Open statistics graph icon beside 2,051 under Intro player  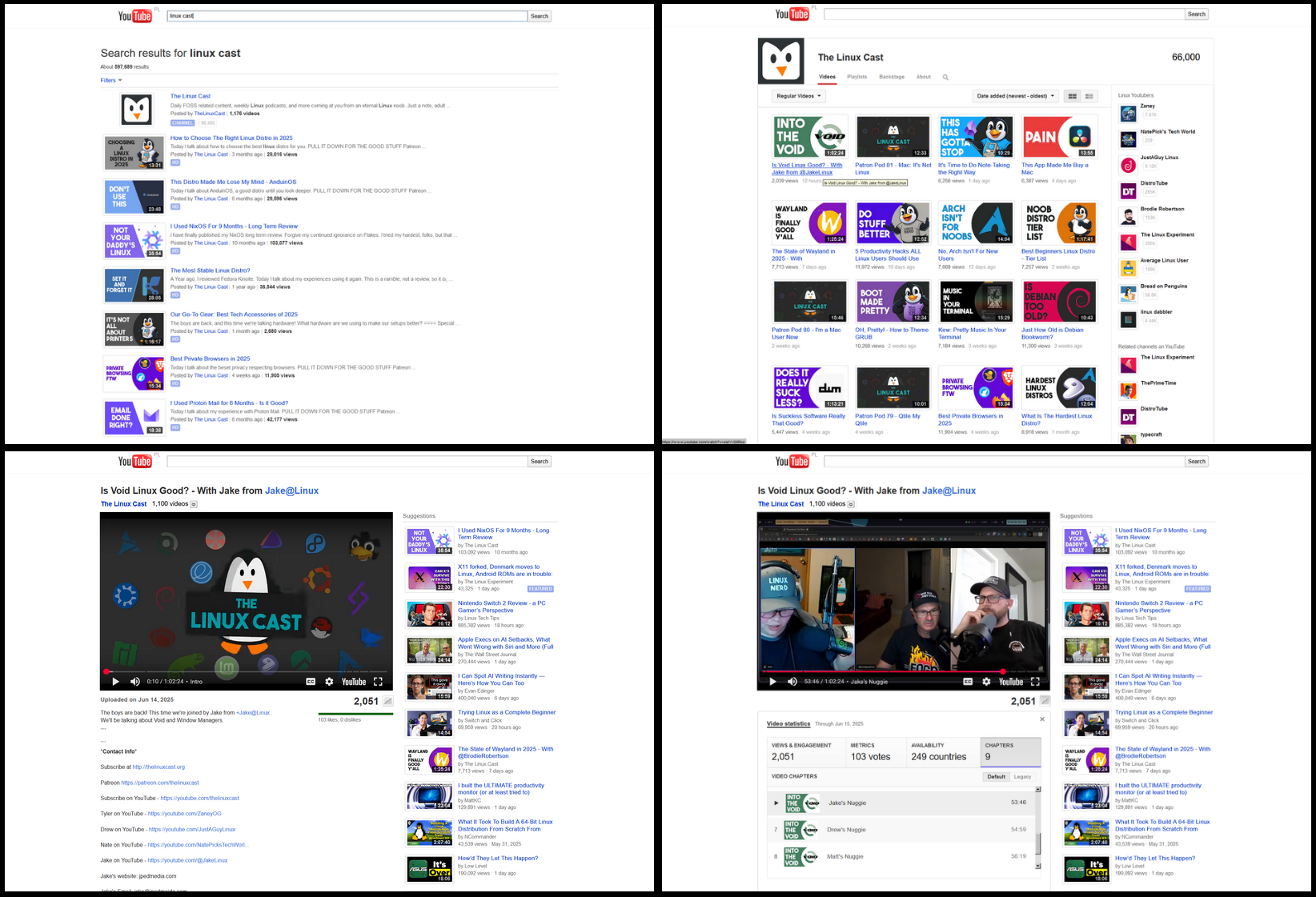tap(388, 701)
